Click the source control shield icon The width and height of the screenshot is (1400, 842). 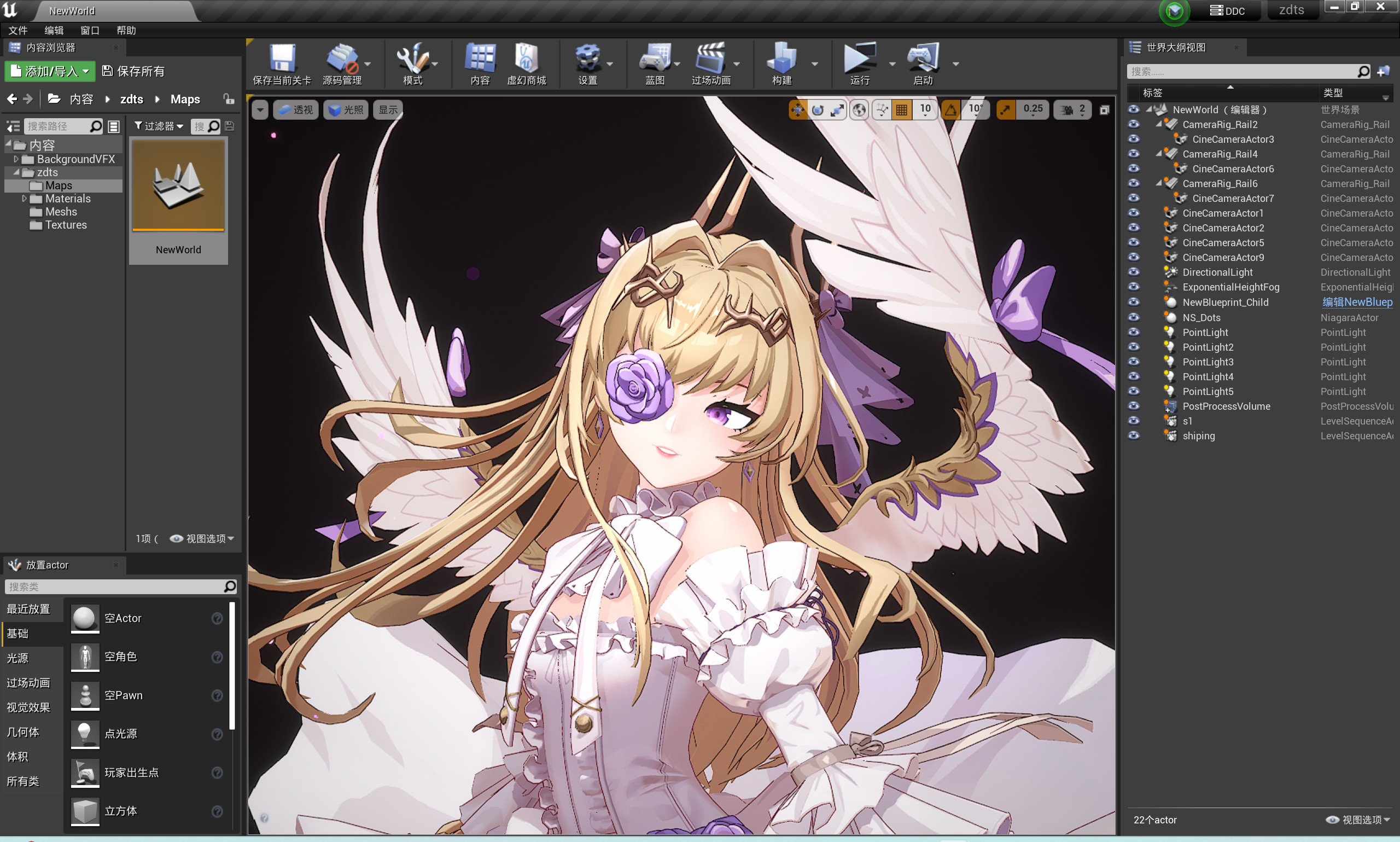[x=1174, y=11]
